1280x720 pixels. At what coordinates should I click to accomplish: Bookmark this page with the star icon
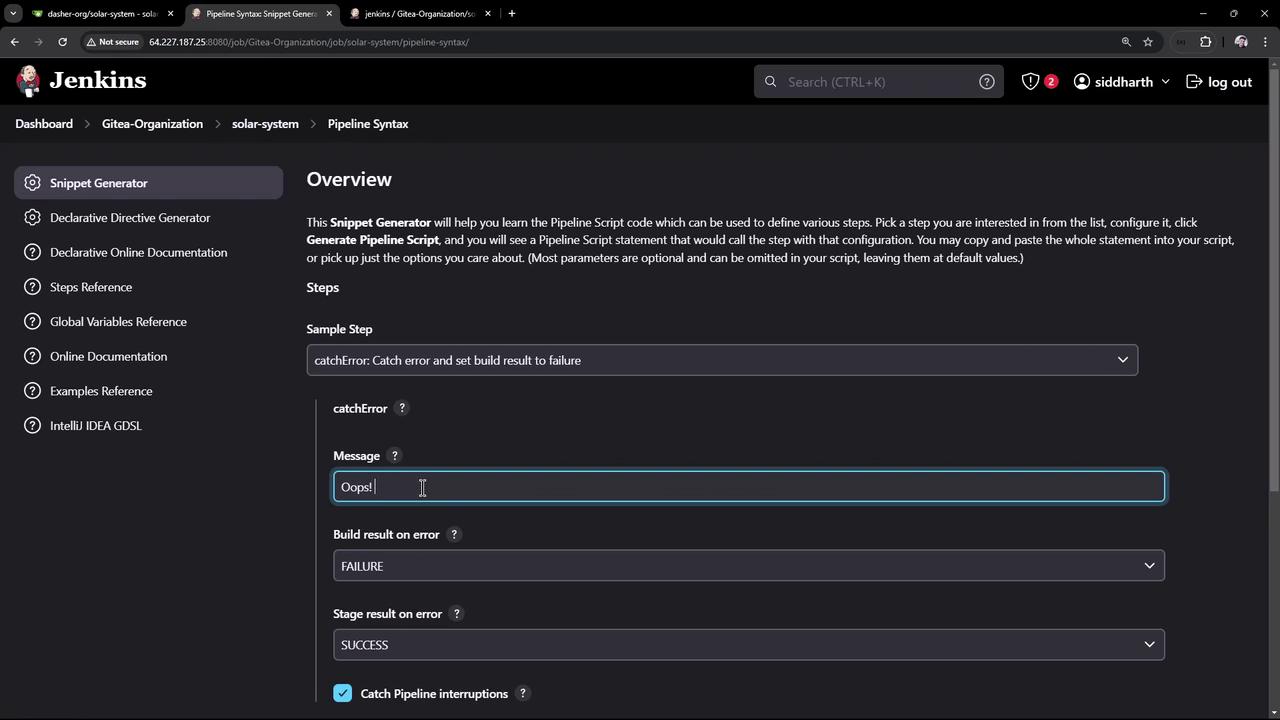point(1148,42)
